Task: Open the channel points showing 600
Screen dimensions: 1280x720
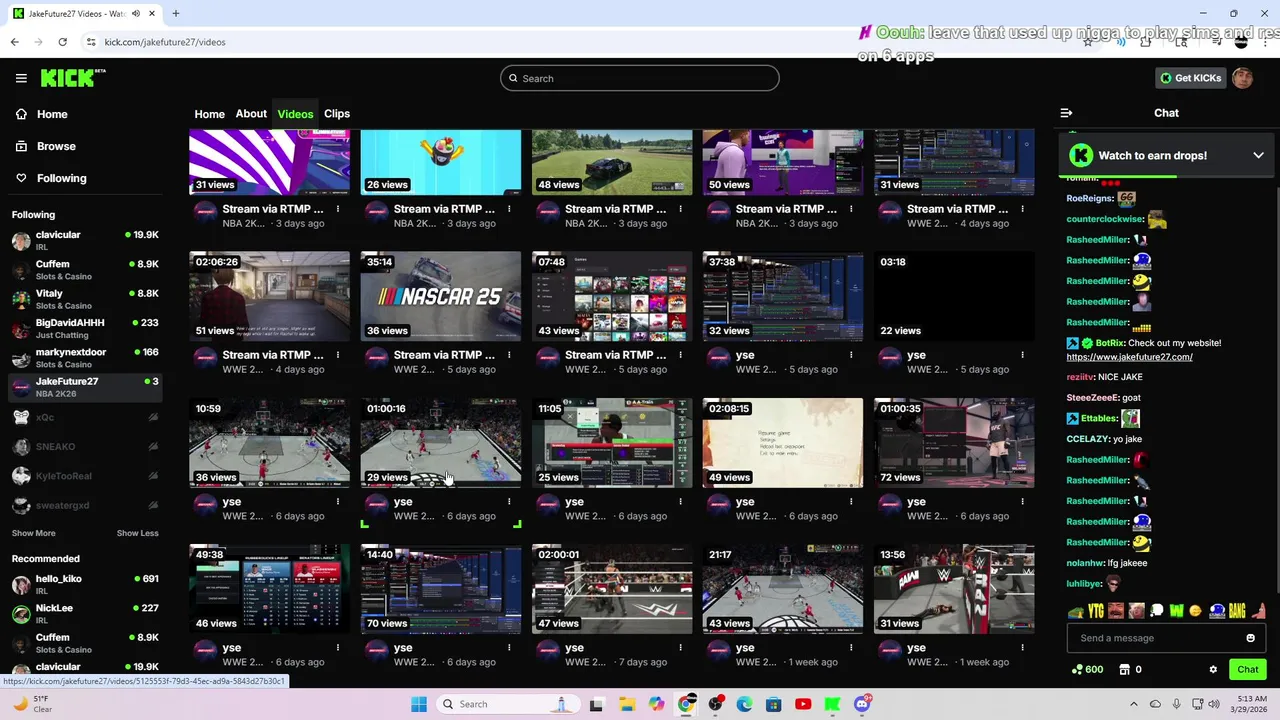Action: 1087,670
